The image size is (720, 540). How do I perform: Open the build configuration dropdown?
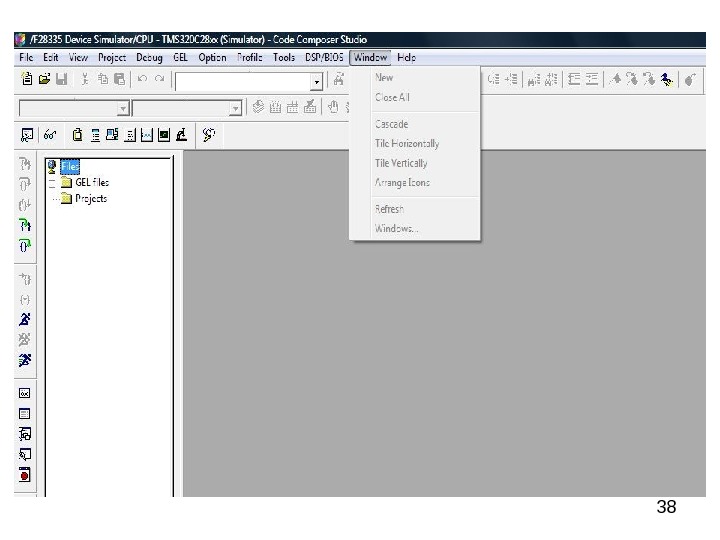point(235,109)
